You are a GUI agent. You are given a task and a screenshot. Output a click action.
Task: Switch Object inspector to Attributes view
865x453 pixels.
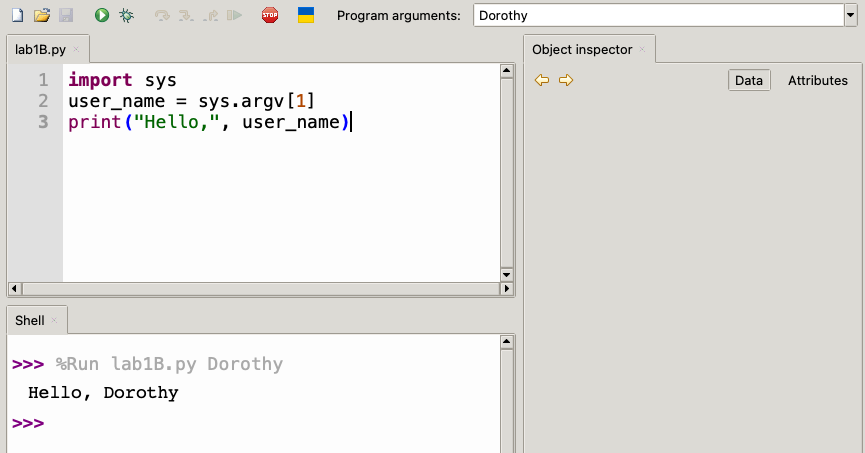coord(817,80)
